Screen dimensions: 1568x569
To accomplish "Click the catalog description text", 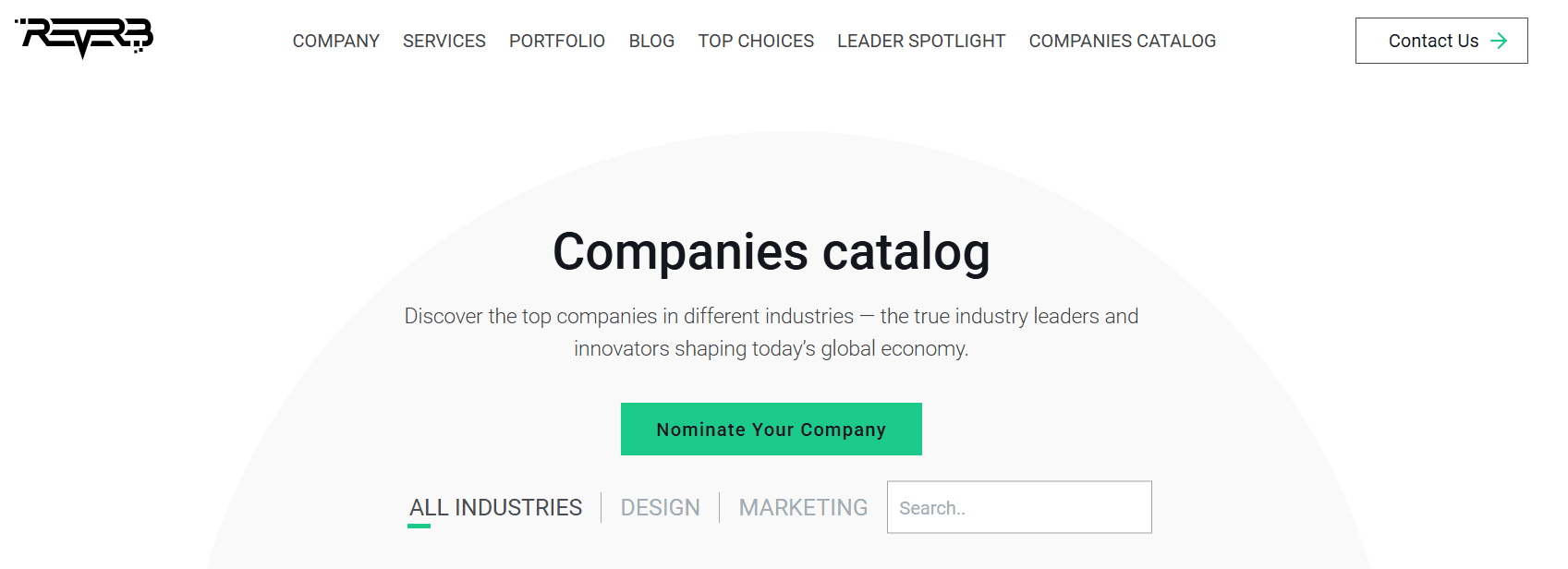I will (771, 332).
